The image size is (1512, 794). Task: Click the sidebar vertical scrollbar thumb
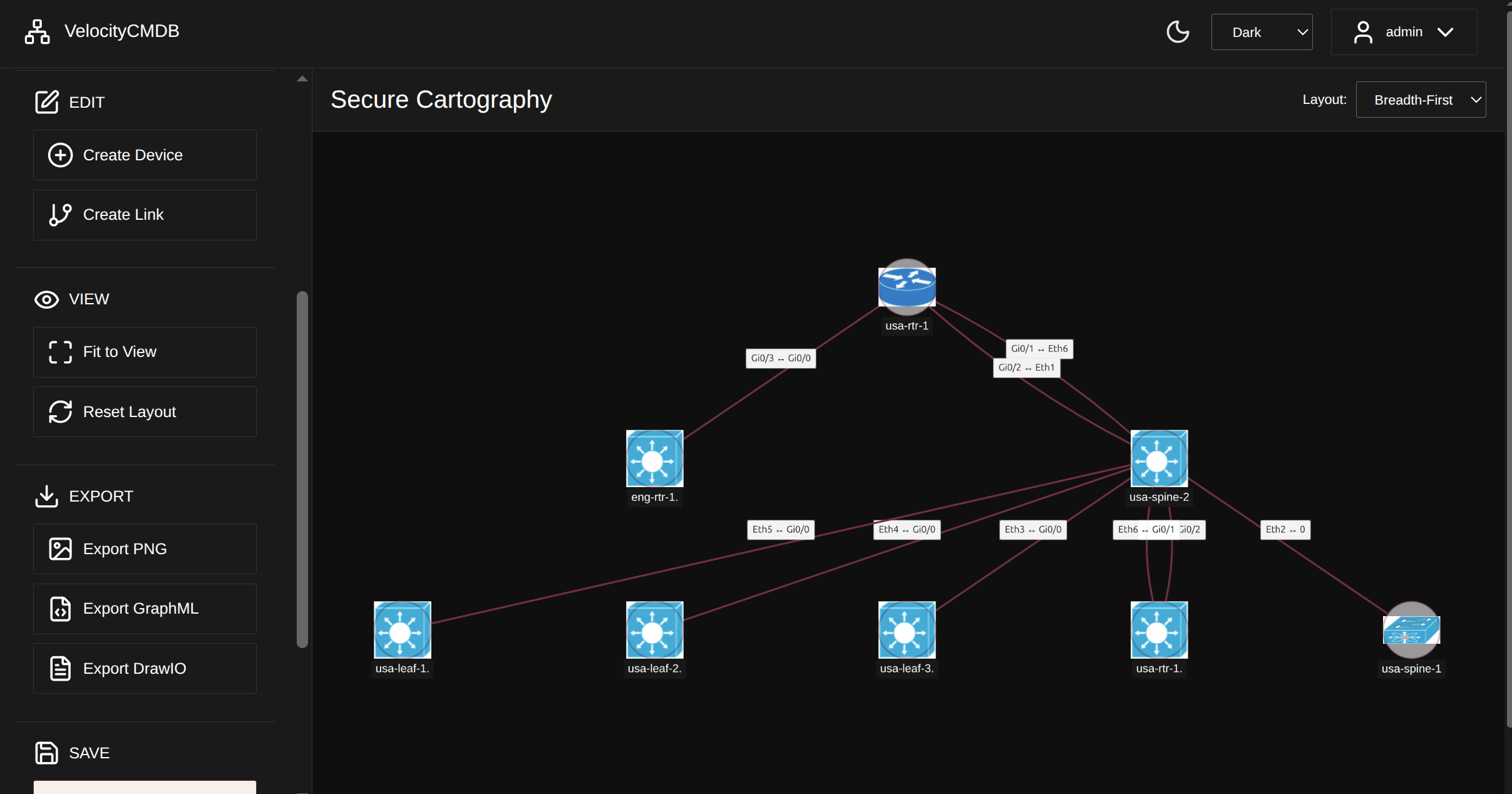pos(302,470)
